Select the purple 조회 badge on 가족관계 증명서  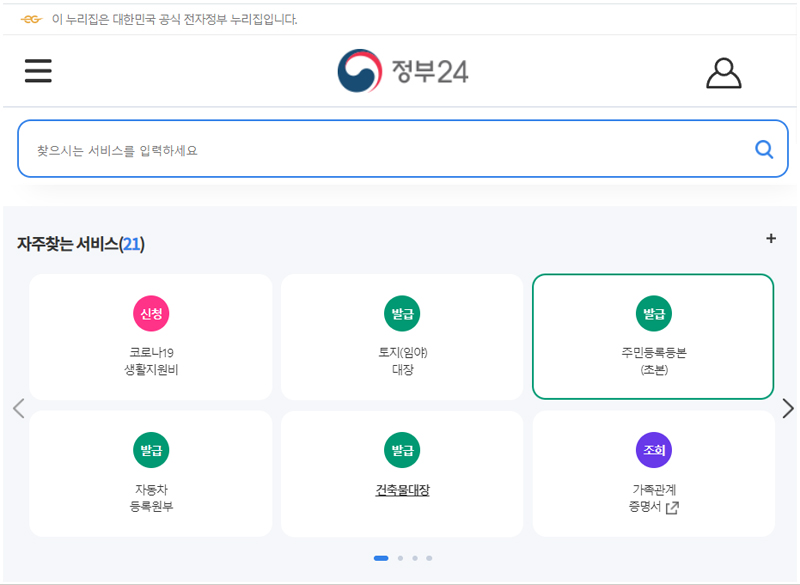pyautogui.click(x=654, y=449)
